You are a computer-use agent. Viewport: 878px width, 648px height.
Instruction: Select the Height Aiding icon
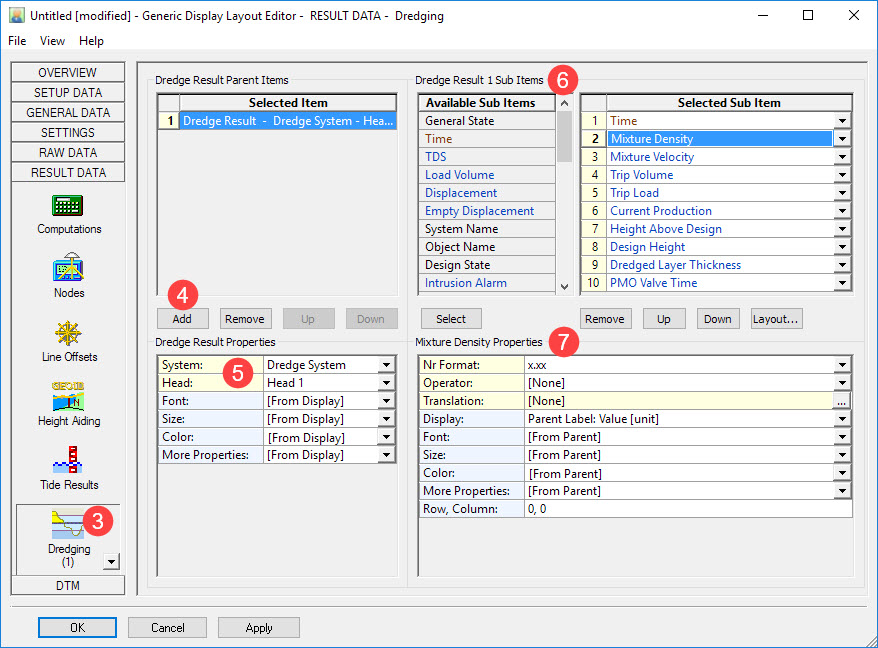click(x=68, y=398)
